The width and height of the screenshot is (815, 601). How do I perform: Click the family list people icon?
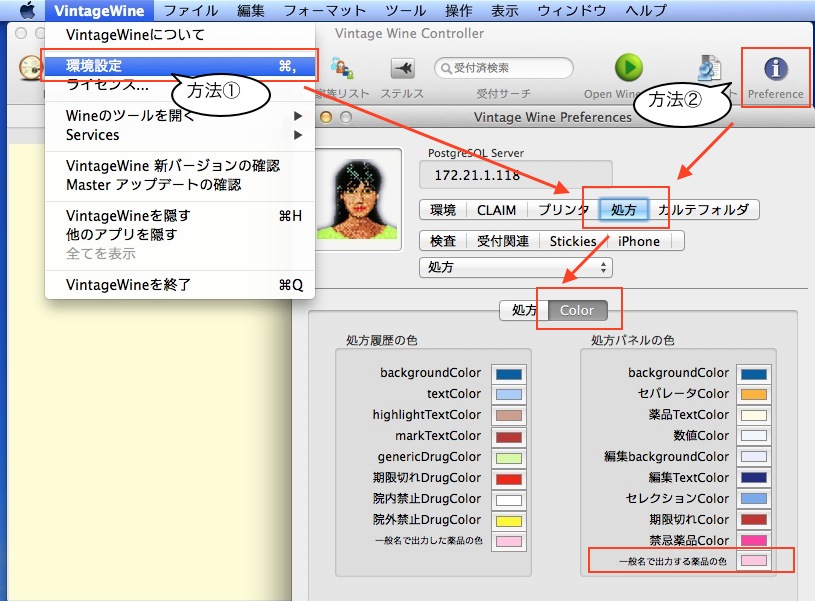(x=341, y=68)
